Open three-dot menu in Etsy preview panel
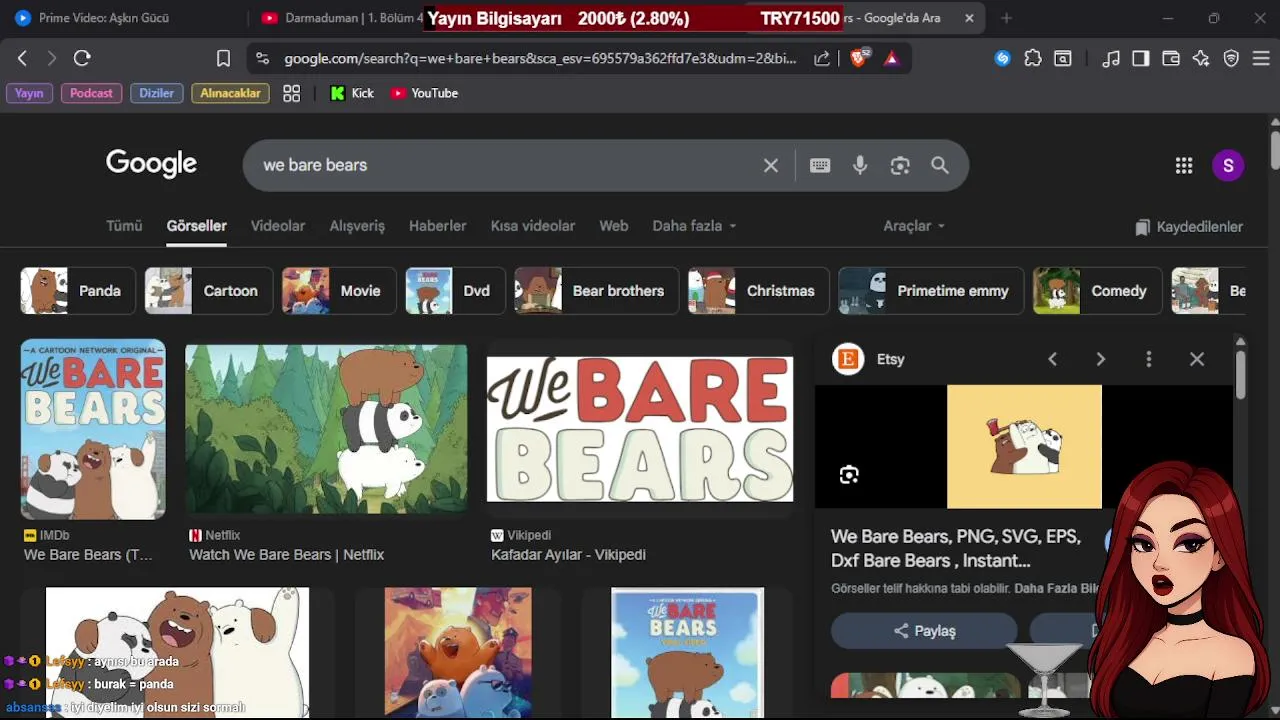The image size is (1280, 720). pos(1149,359)
